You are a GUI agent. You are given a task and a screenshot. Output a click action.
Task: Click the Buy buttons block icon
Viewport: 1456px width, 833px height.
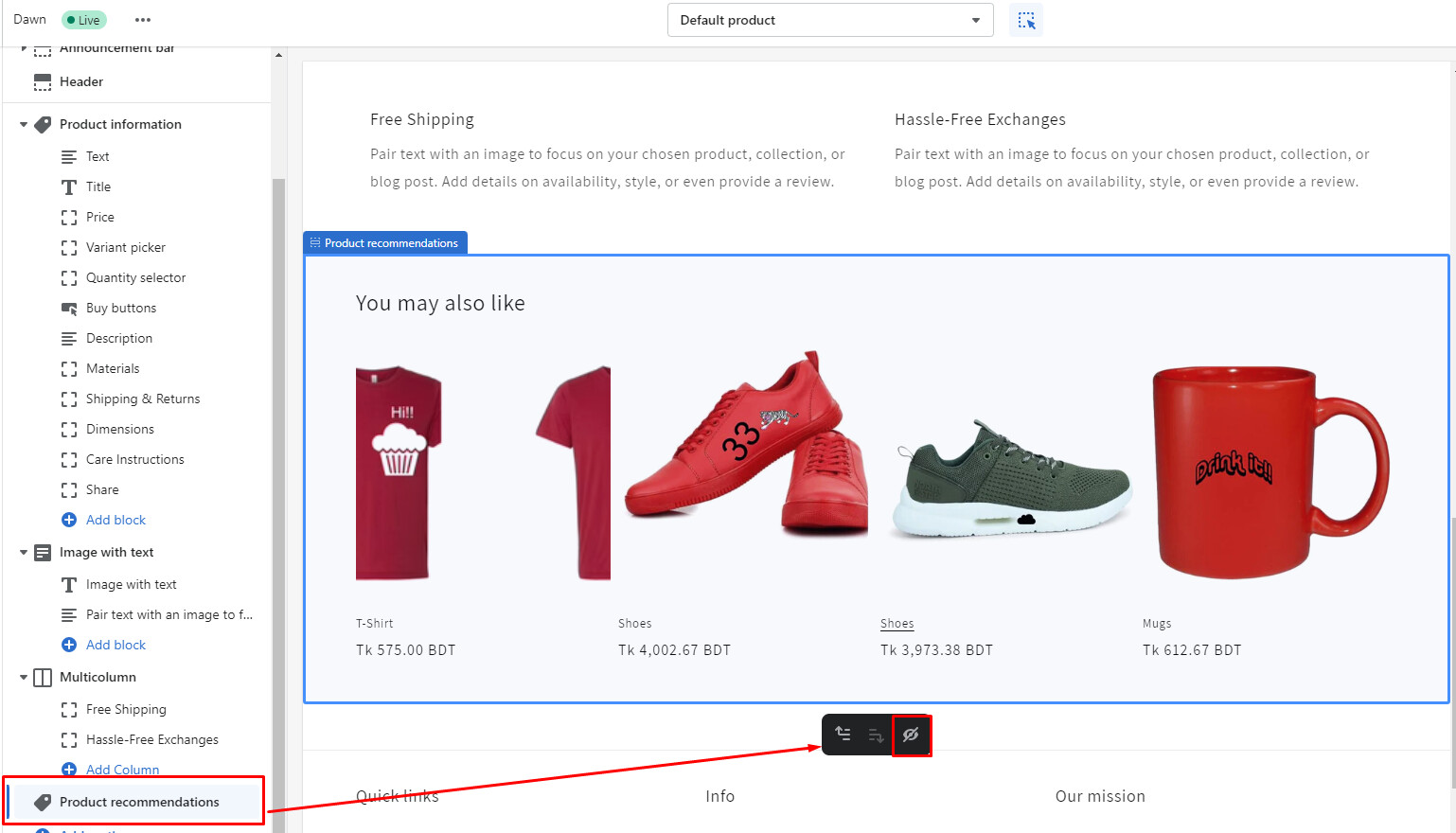click(69, 309)
